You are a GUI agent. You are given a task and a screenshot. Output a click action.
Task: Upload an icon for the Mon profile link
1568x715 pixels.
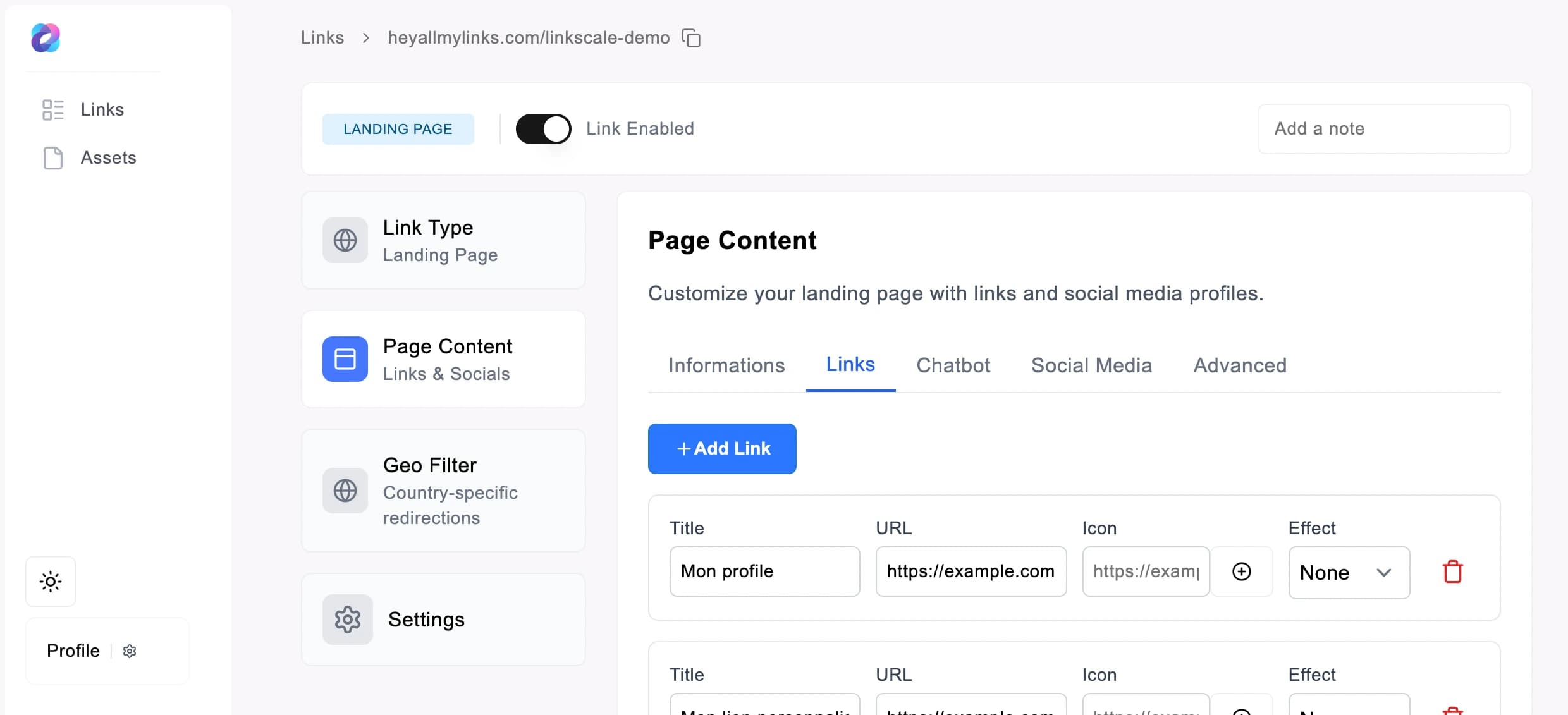pyautogui.click(x=1242, y=571)
